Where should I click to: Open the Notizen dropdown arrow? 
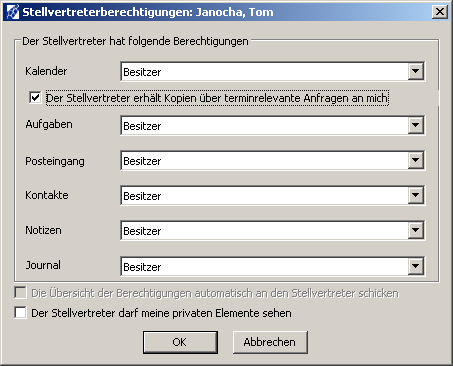415,230
